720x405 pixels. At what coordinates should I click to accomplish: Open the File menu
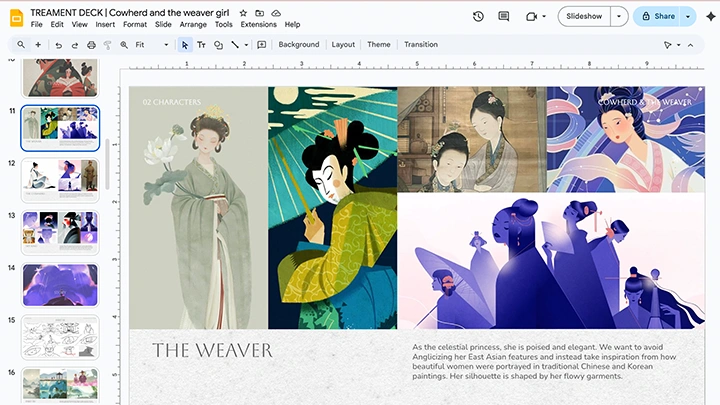[36, 25]
